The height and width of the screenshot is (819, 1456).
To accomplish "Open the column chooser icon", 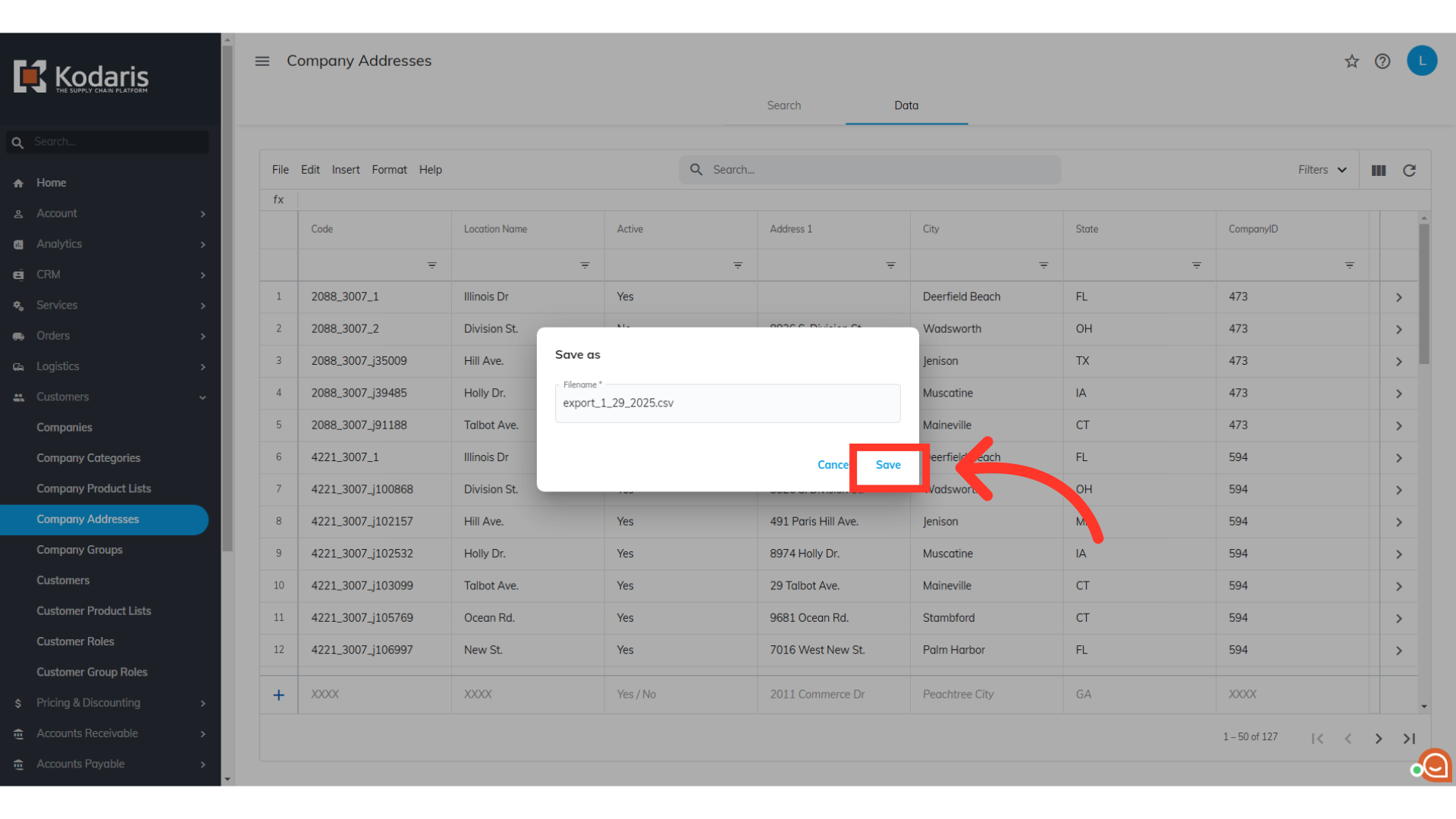I will pos(1379,171).
